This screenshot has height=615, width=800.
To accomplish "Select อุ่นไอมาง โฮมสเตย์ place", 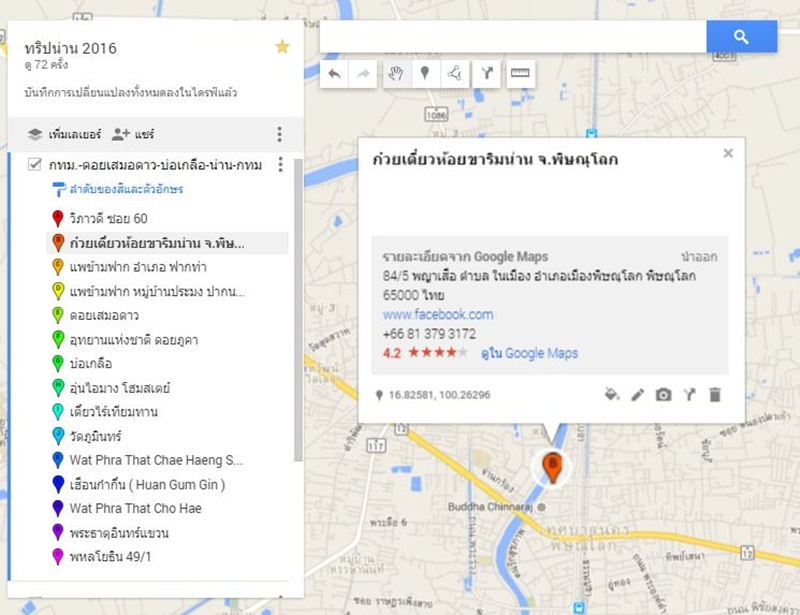I will (x=120, y=388).
